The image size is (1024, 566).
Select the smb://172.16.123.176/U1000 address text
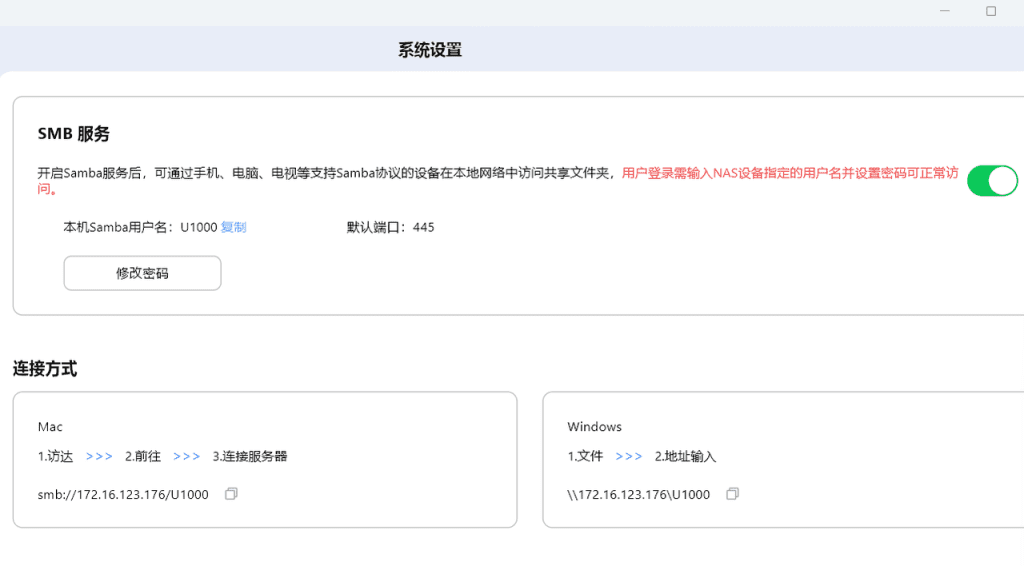coord(123,495)
